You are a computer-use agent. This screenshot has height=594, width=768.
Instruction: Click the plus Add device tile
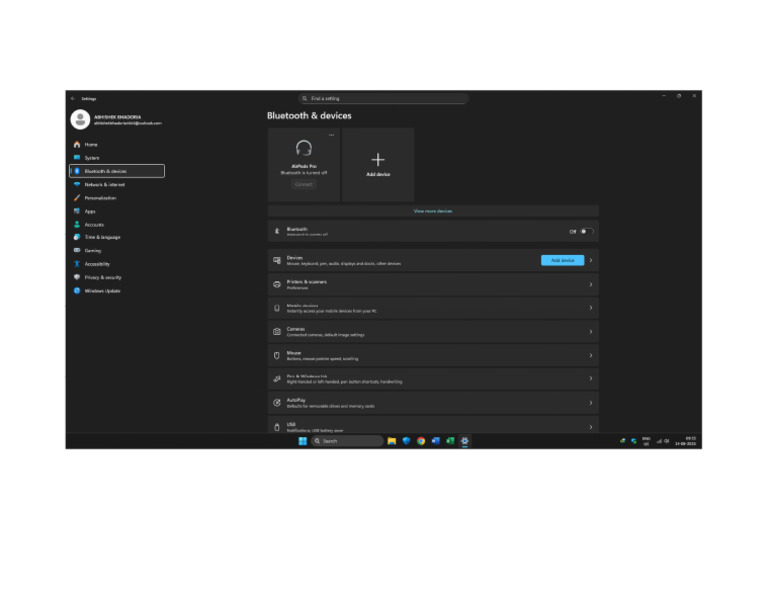click(378, 165)
